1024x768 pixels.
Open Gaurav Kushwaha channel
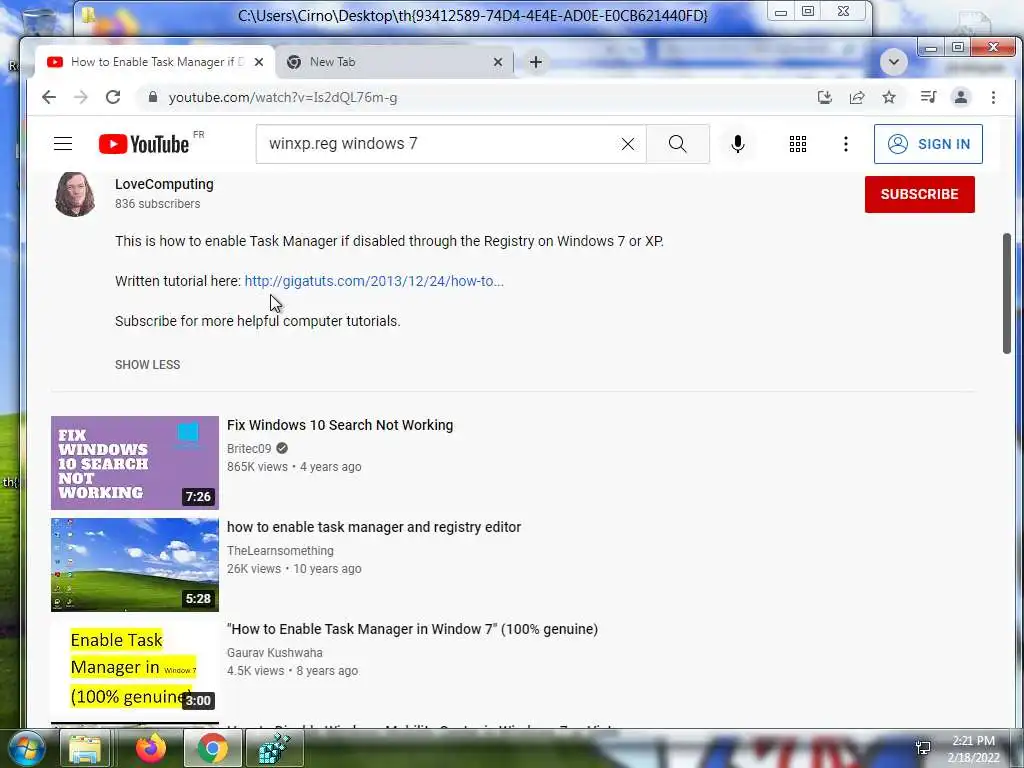click(275, 652)
